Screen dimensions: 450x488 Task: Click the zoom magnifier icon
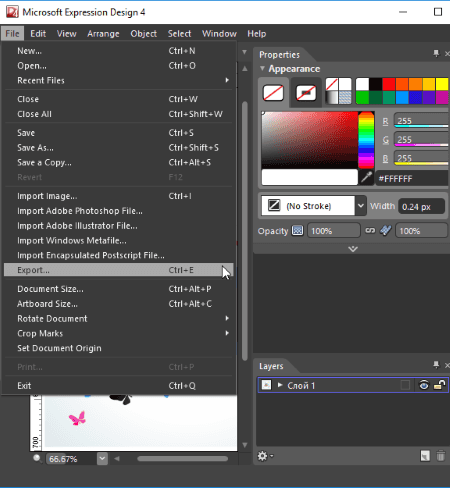click(37, 459)
